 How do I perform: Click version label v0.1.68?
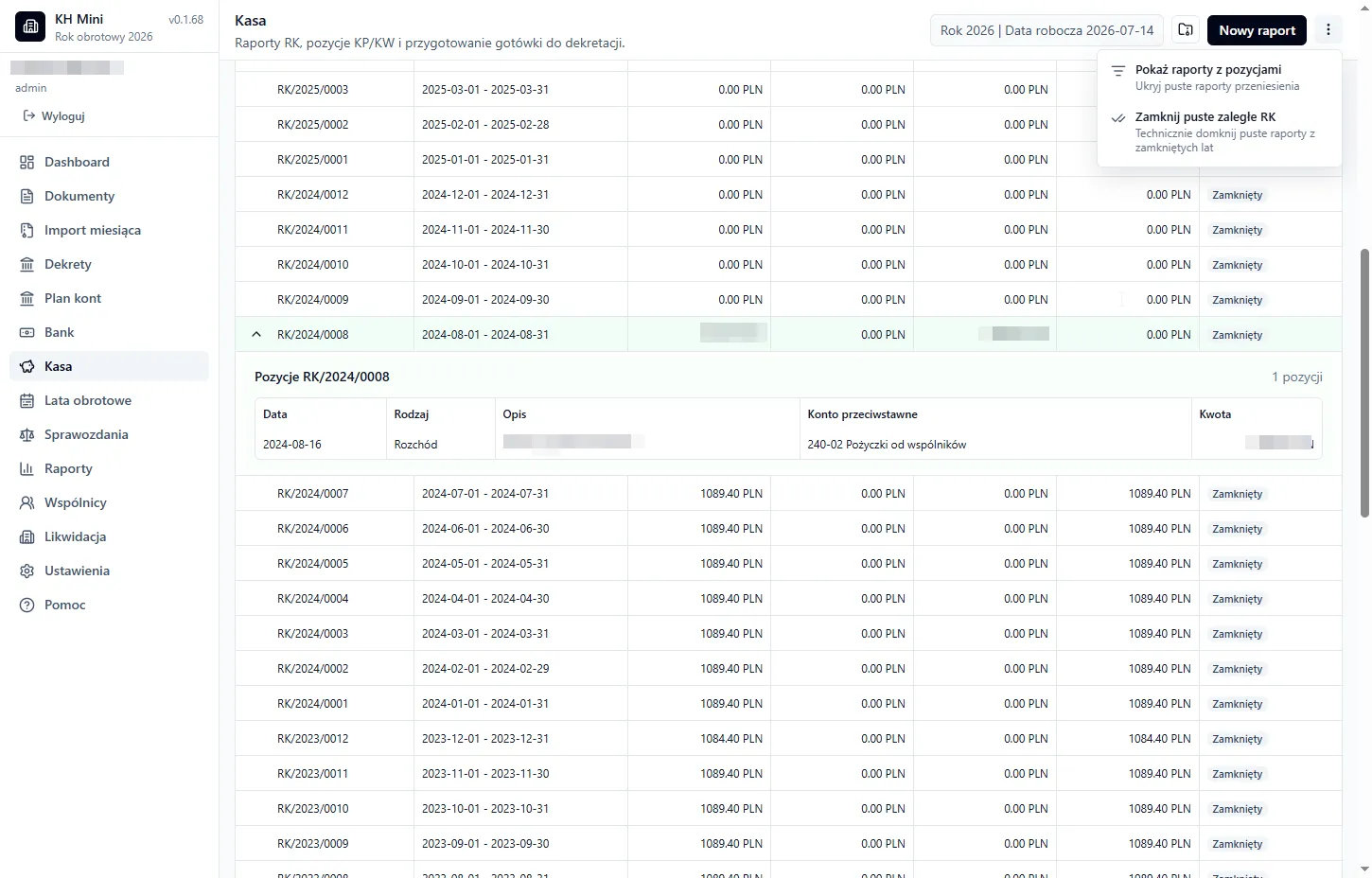pyautogui.click(x=185, y=19)
